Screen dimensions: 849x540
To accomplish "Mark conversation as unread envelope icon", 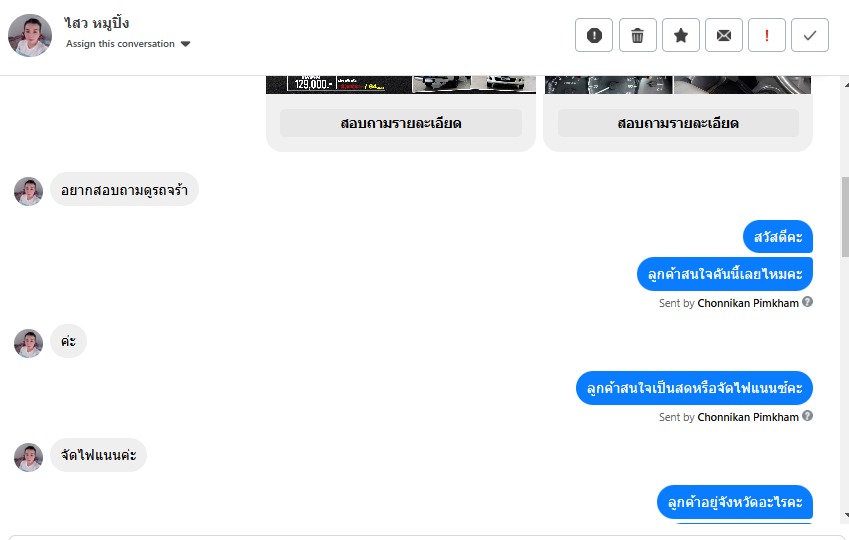I will (x=724, y=35).
